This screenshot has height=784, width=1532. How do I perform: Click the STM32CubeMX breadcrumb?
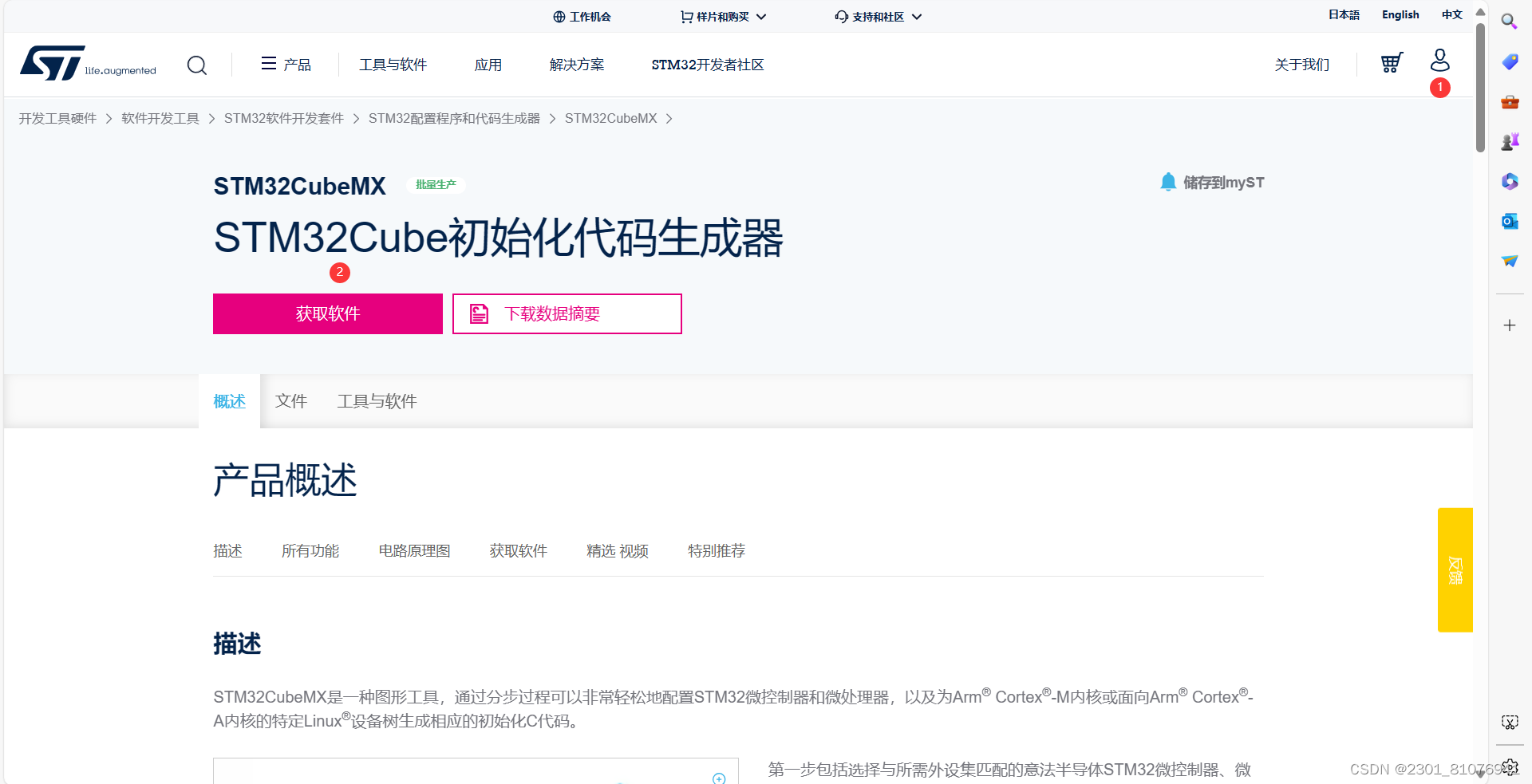(611, 118)
